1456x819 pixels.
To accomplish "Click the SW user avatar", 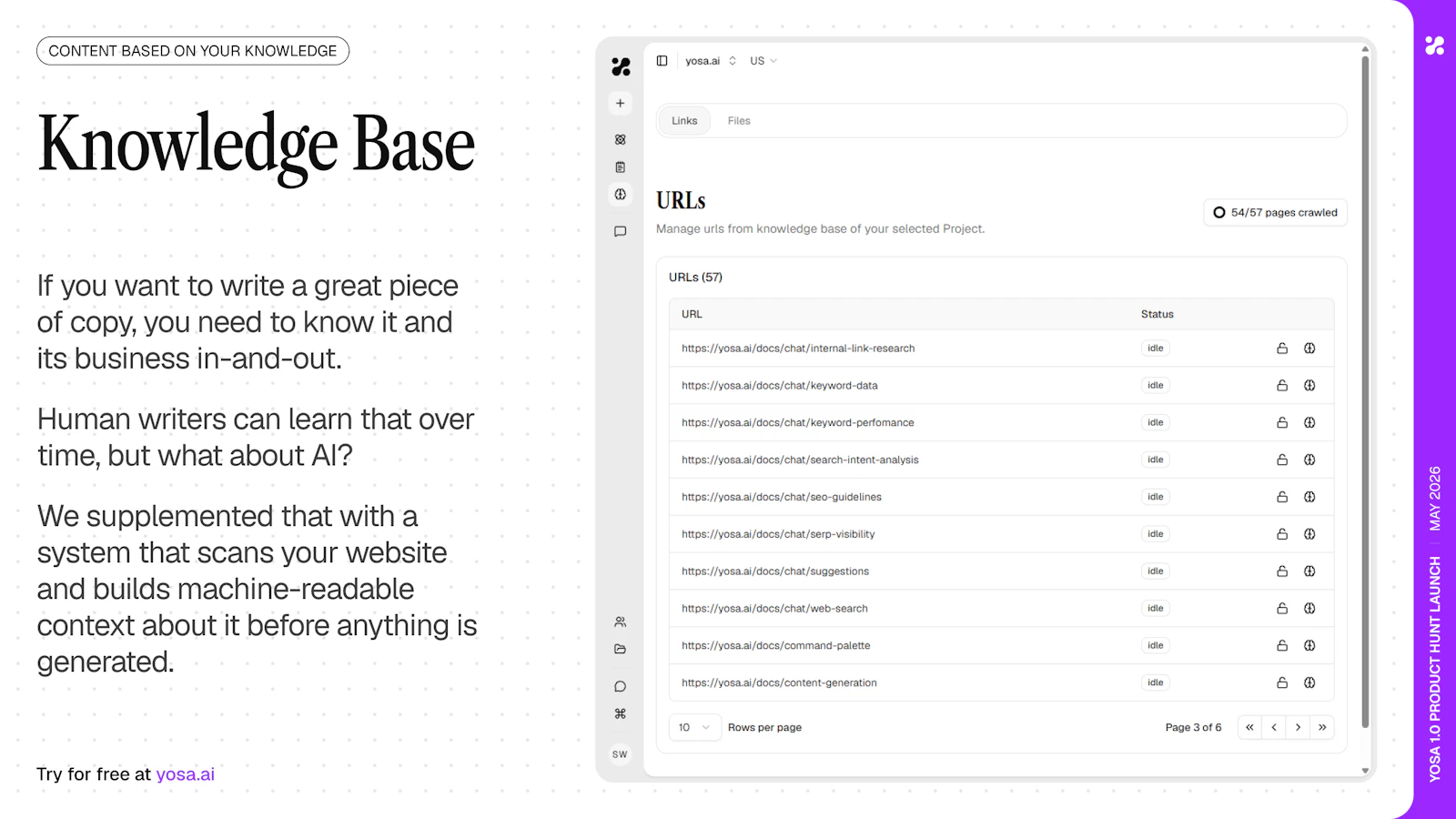I will tap(620, 754).
